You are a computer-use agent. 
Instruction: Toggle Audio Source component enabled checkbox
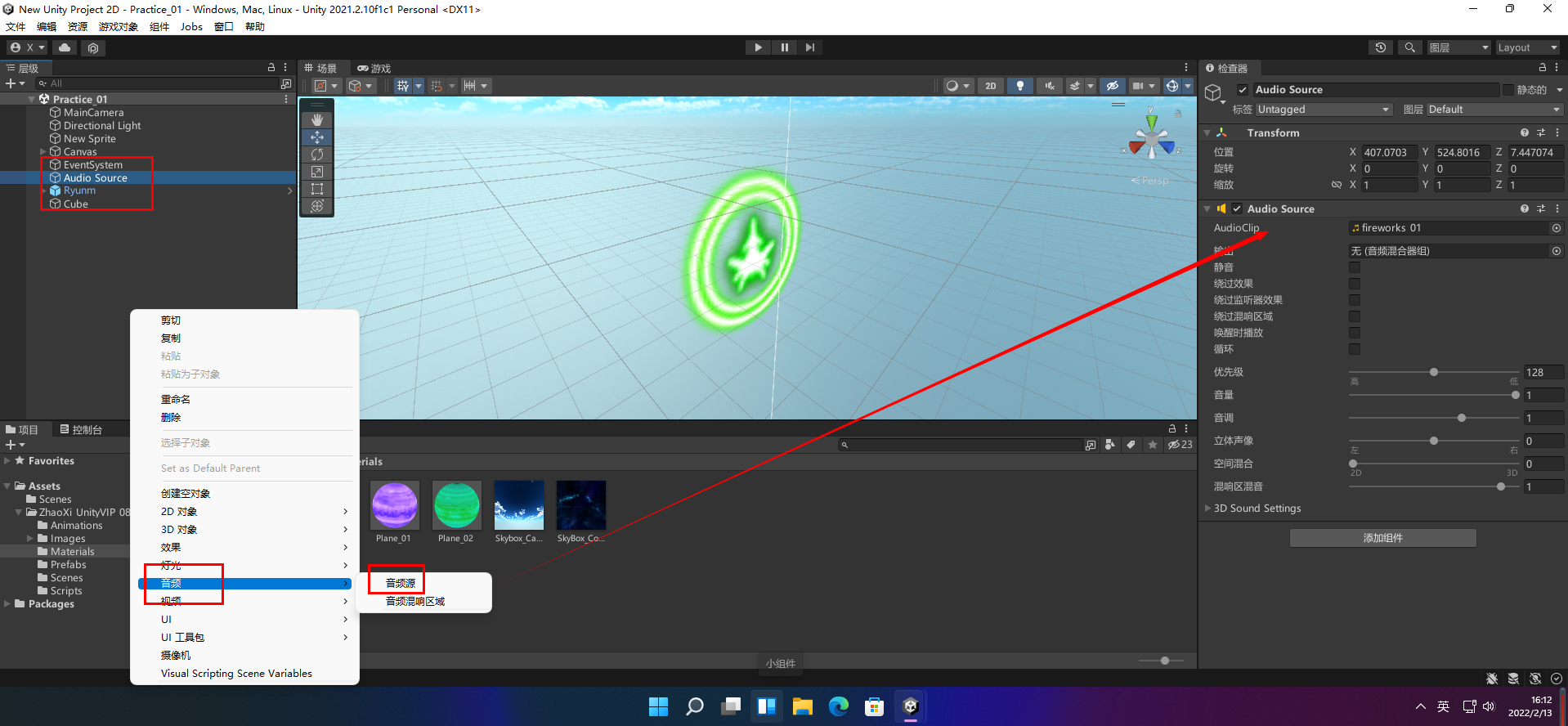[x=1237, y=208]
